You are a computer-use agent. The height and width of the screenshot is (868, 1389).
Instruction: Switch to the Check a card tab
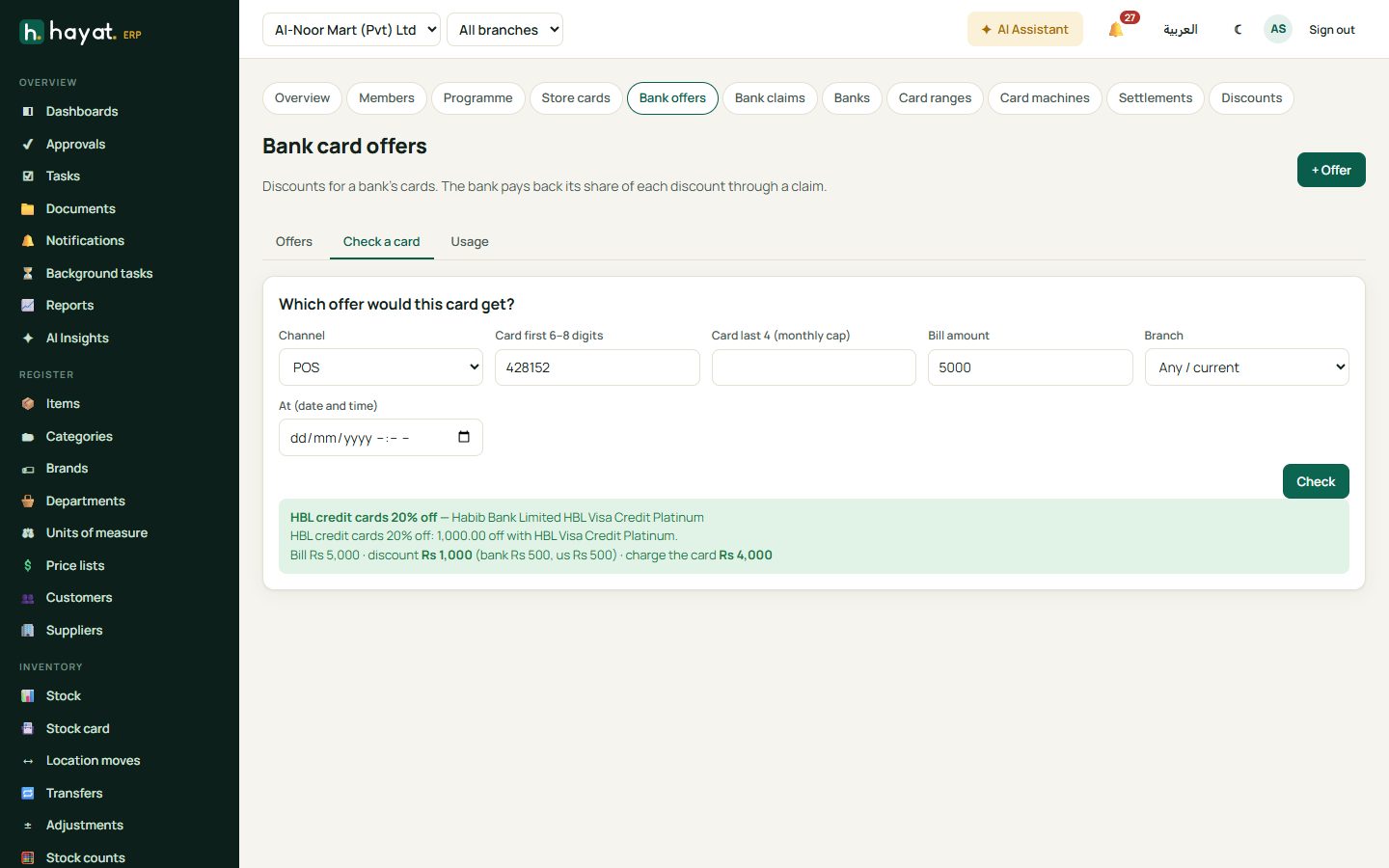tap(382, 242)
